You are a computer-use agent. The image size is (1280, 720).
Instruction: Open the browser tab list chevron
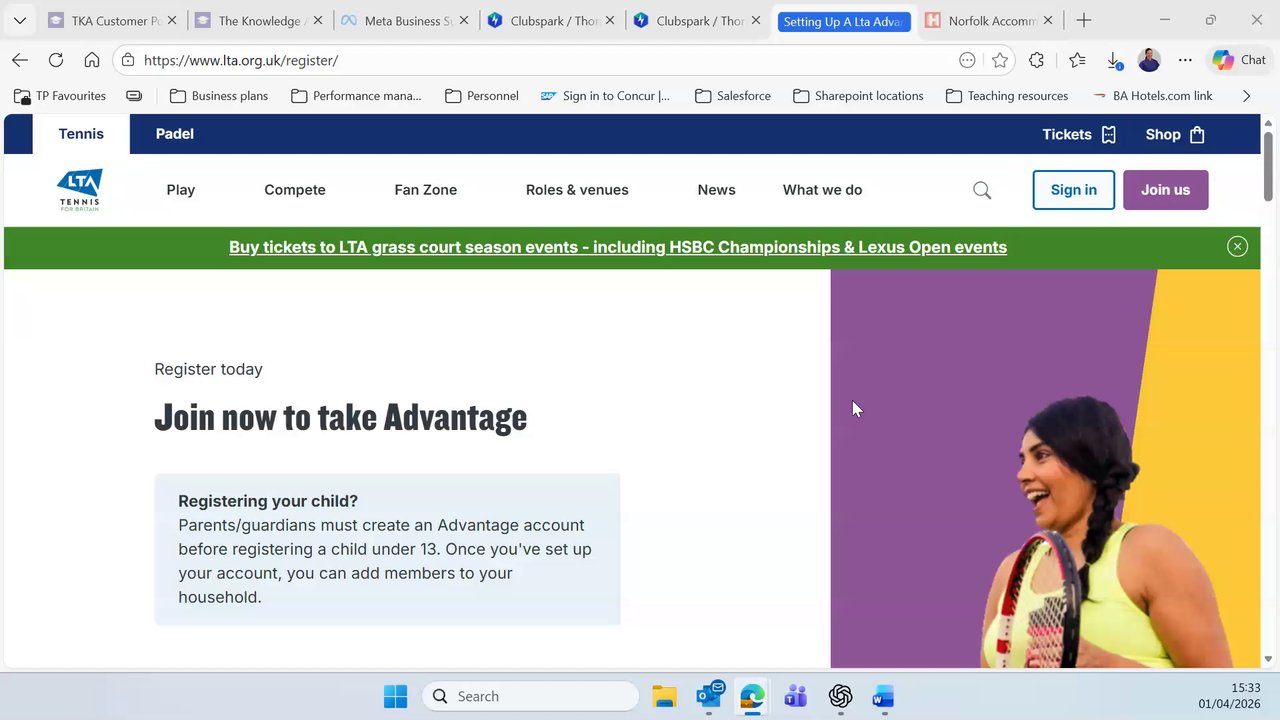tap(19, 20)
